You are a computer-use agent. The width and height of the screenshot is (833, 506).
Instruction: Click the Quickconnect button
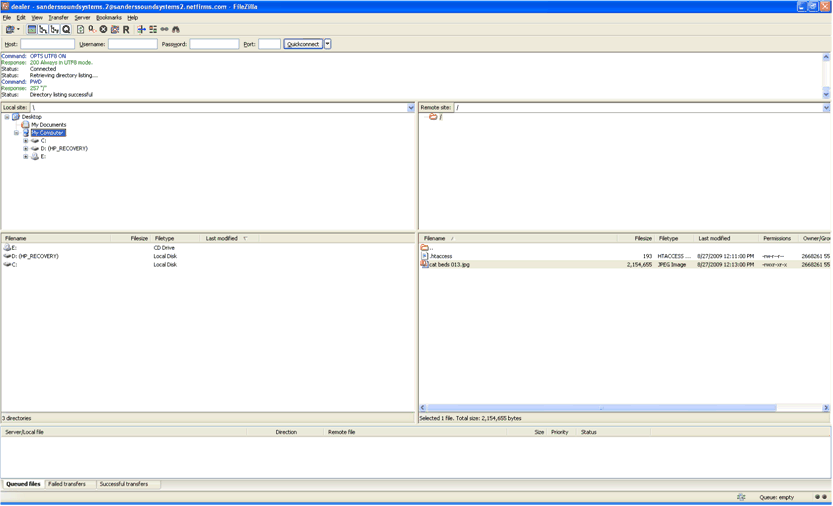point(303,44)
